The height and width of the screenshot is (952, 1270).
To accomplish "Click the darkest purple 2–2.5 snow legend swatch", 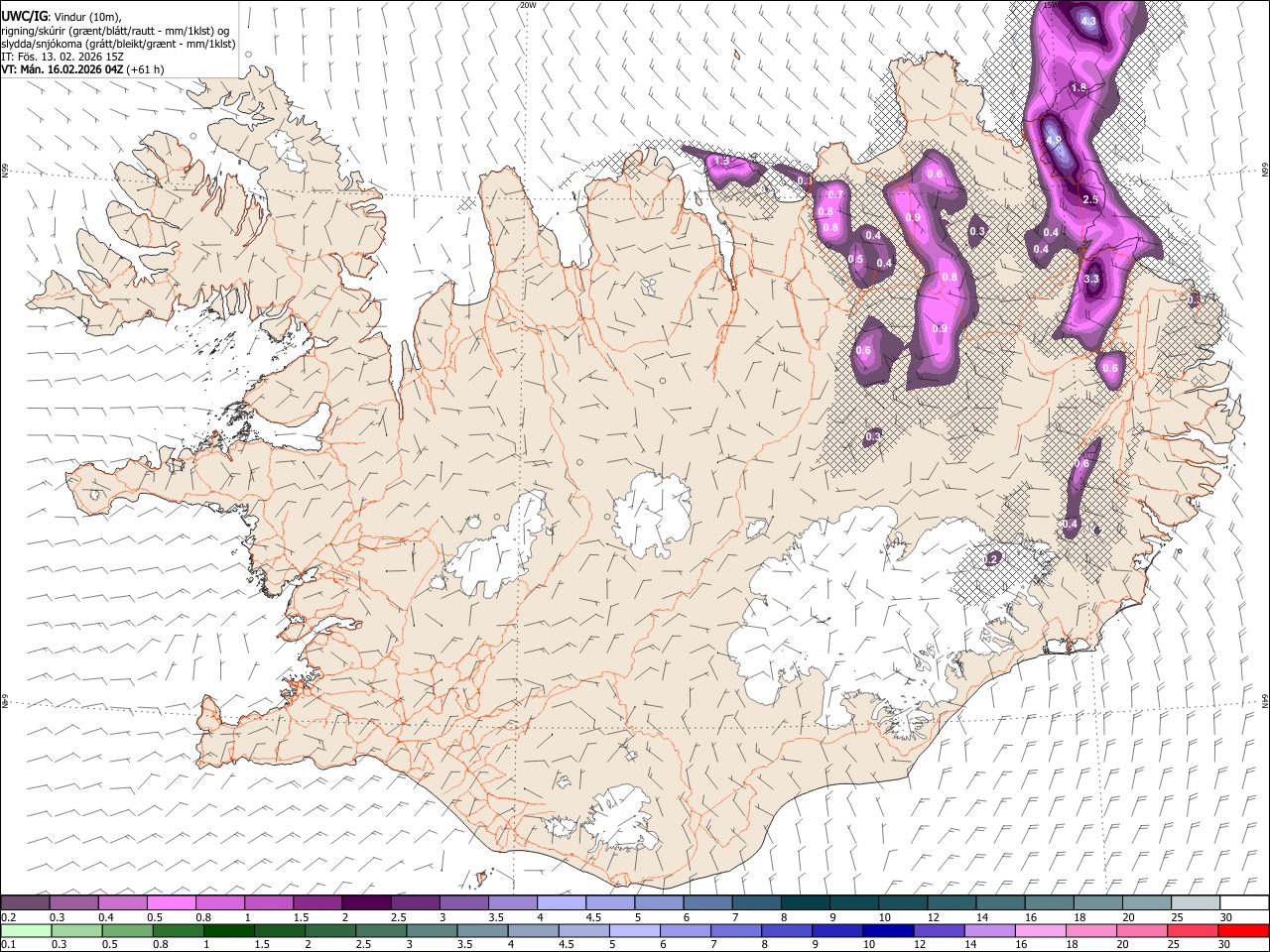I will click(x=366, y=903).
